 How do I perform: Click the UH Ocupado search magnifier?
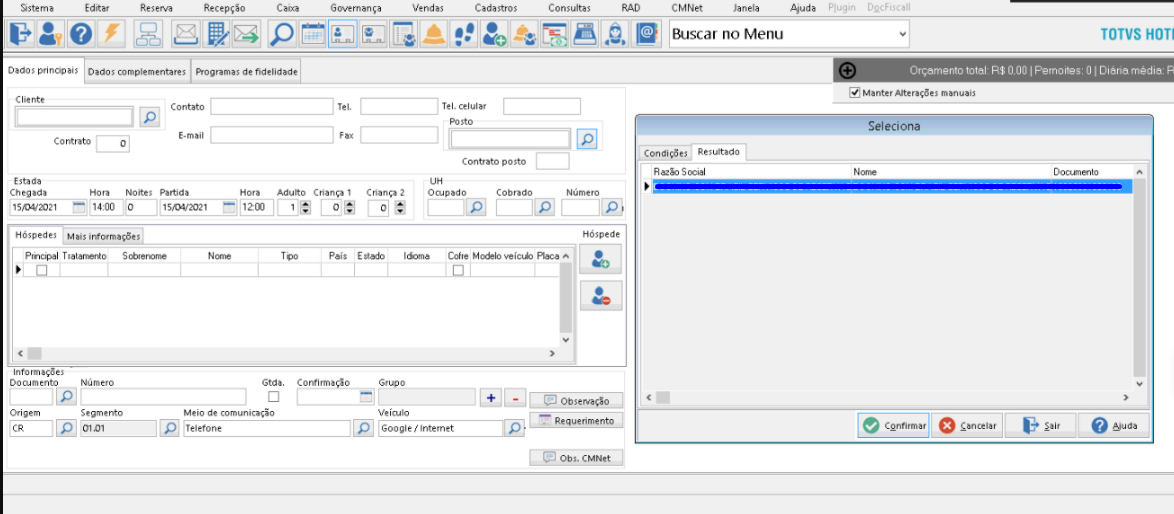(476, 207)
